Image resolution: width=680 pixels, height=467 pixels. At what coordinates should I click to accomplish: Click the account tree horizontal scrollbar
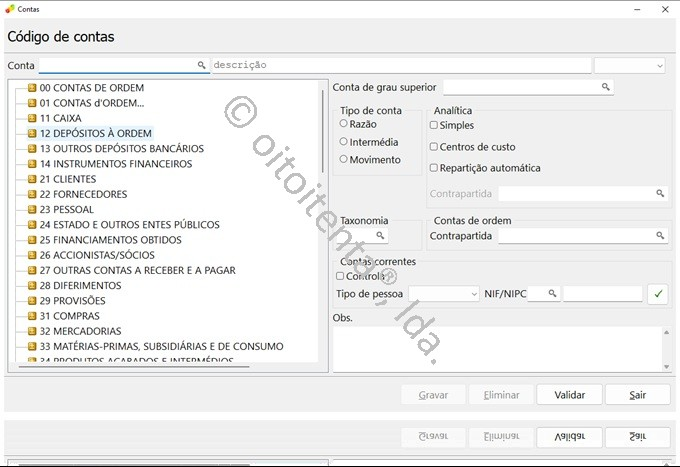click(134, 366)
